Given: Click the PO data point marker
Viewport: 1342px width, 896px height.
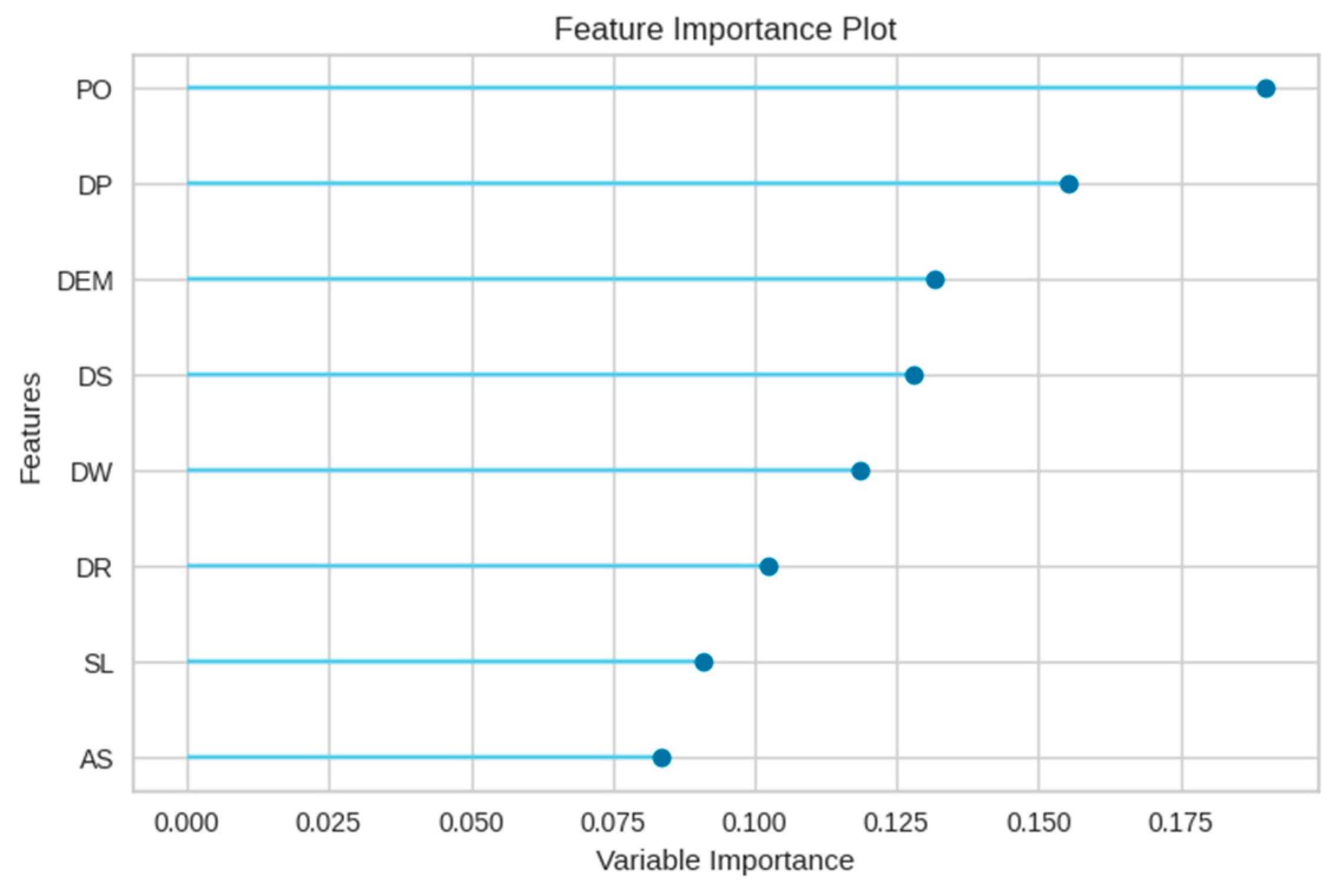Looking at the screenshot, I should coord(1265,89).
